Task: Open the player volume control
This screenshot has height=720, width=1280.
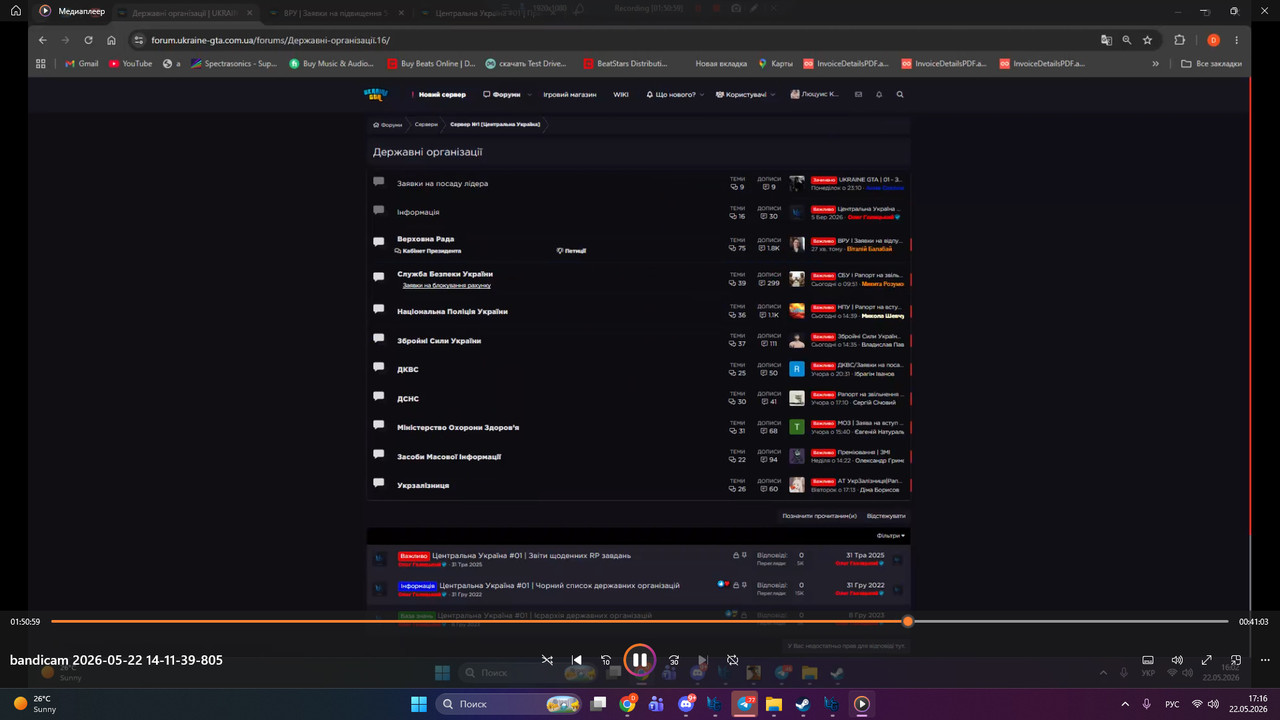Action: coord(1177,660)
